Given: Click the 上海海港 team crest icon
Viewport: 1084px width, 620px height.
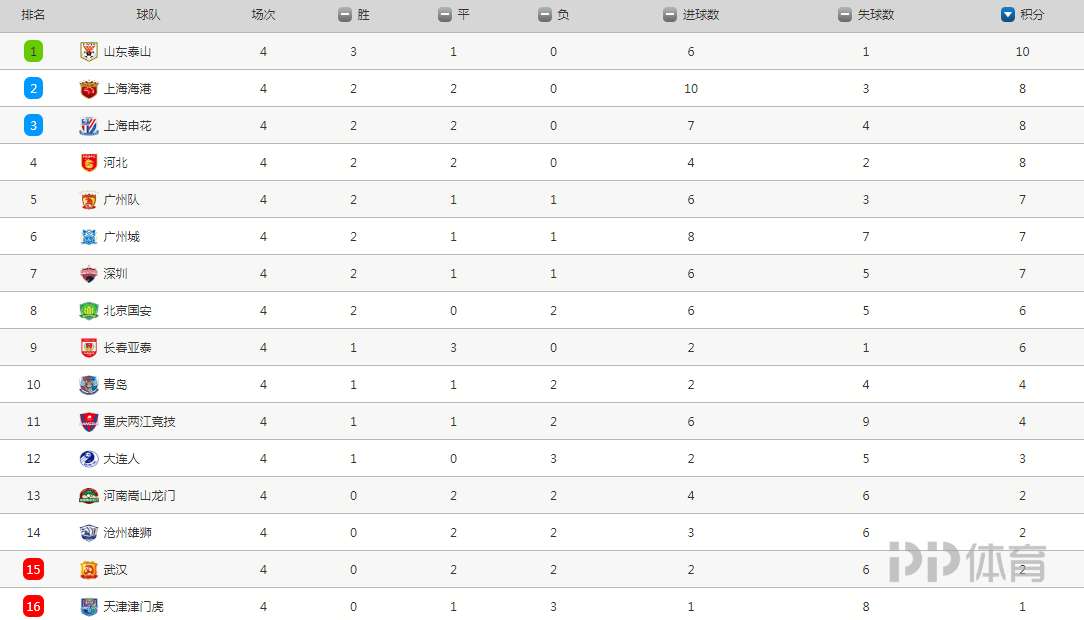Looking at the screenshot, I should (x=88, y=88).
